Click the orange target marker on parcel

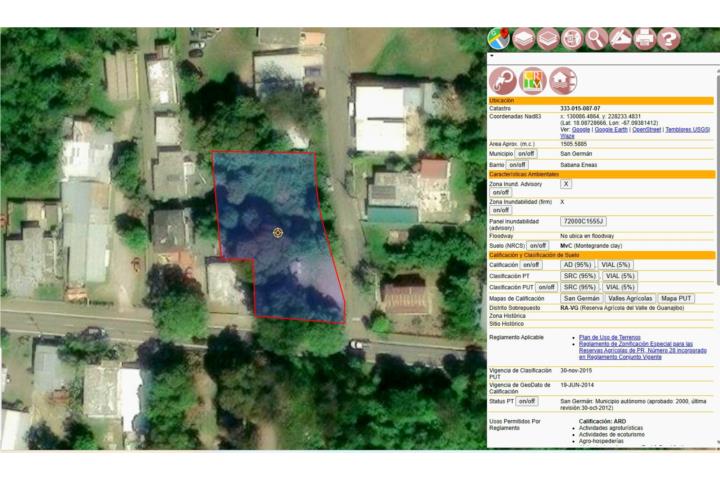coord(278,232)
